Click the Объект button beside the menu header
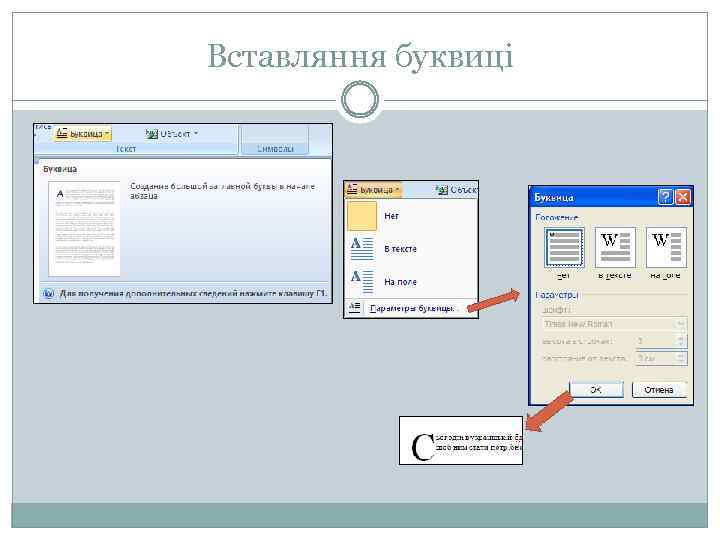This screenshot has height=540, width=720. click(456, 190)
